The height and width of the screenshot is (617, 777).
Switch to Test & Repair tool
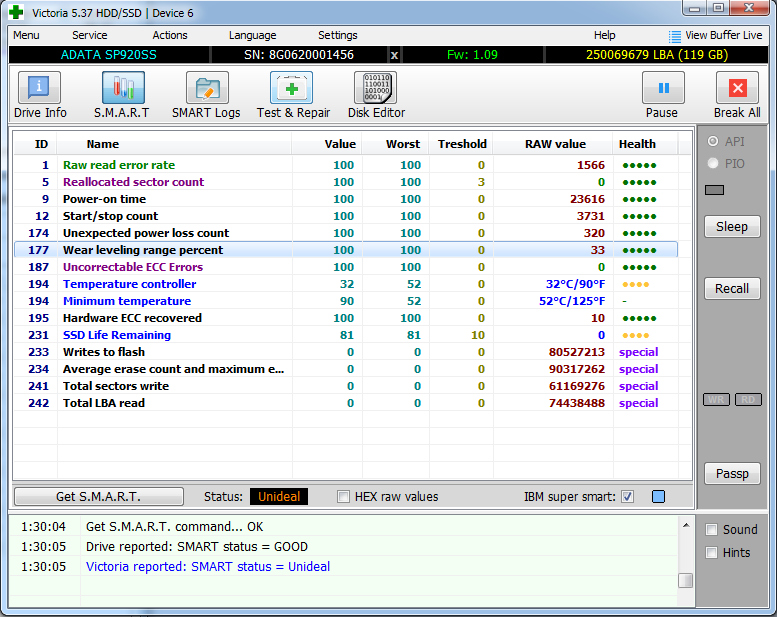292,95
